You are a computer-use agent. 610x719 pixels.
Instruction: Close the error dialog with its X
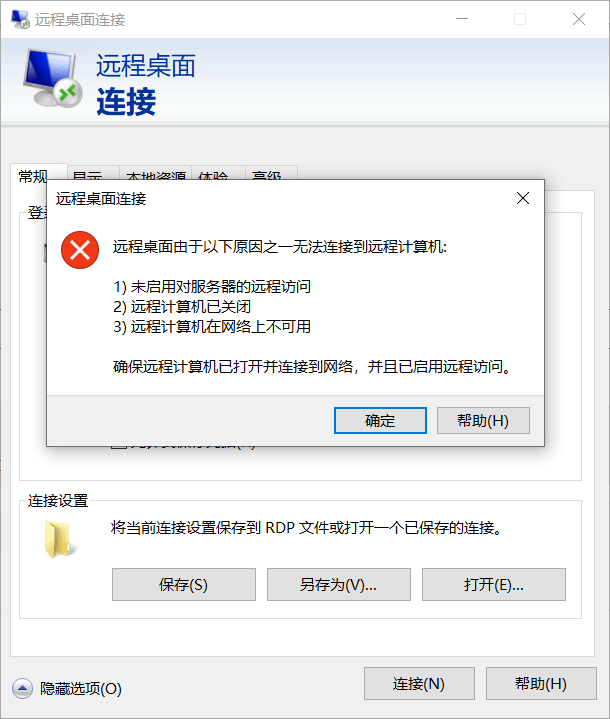point(523,198)
